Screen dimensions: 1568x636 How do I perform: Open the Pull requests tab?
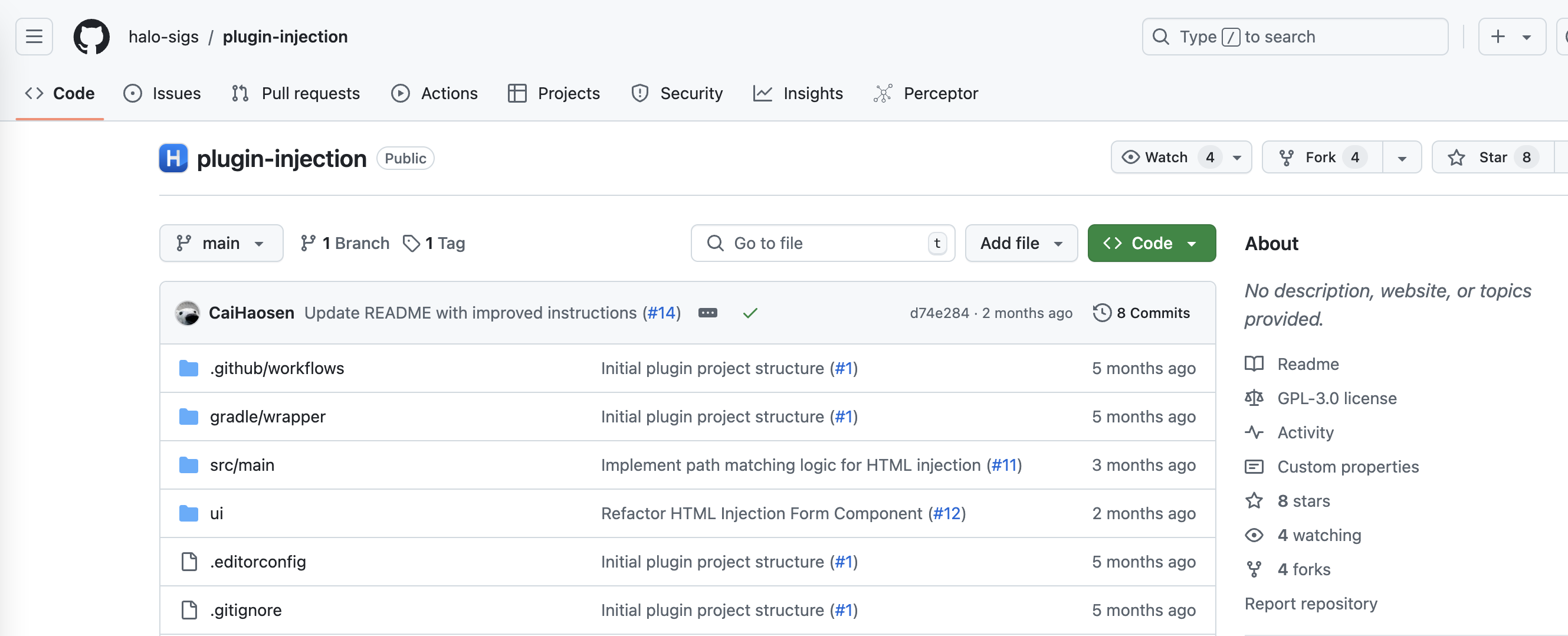click(296, 93)
